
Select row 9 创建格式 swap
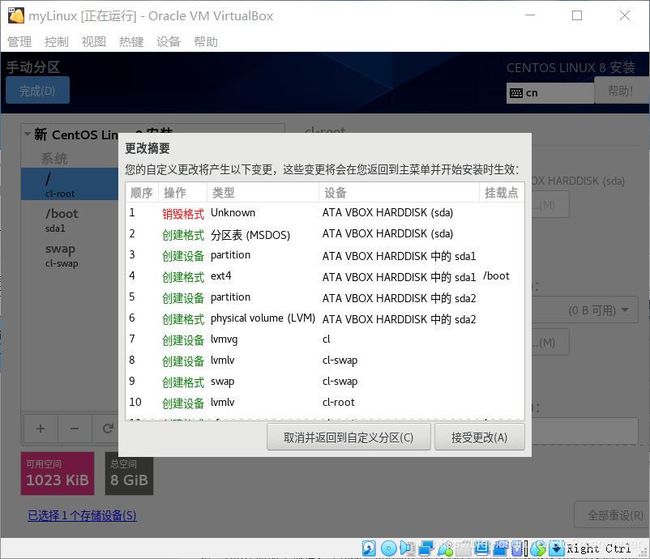(x=325, y=382)
